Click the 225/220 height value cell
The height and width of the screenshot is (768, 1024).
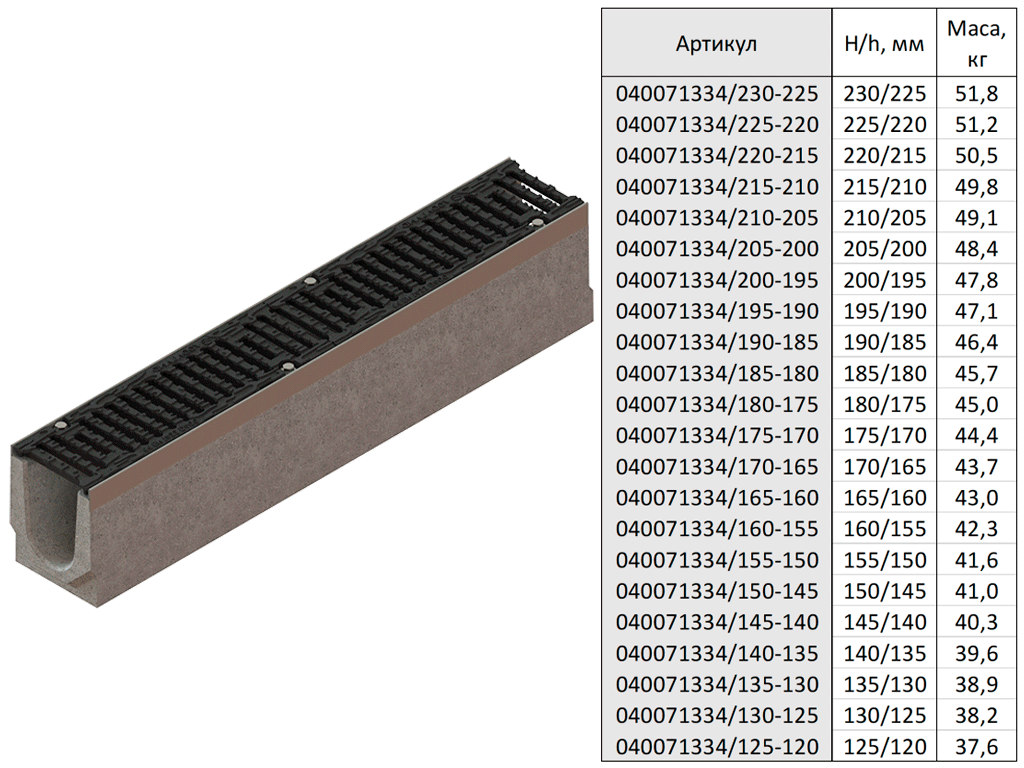(884, 125)
